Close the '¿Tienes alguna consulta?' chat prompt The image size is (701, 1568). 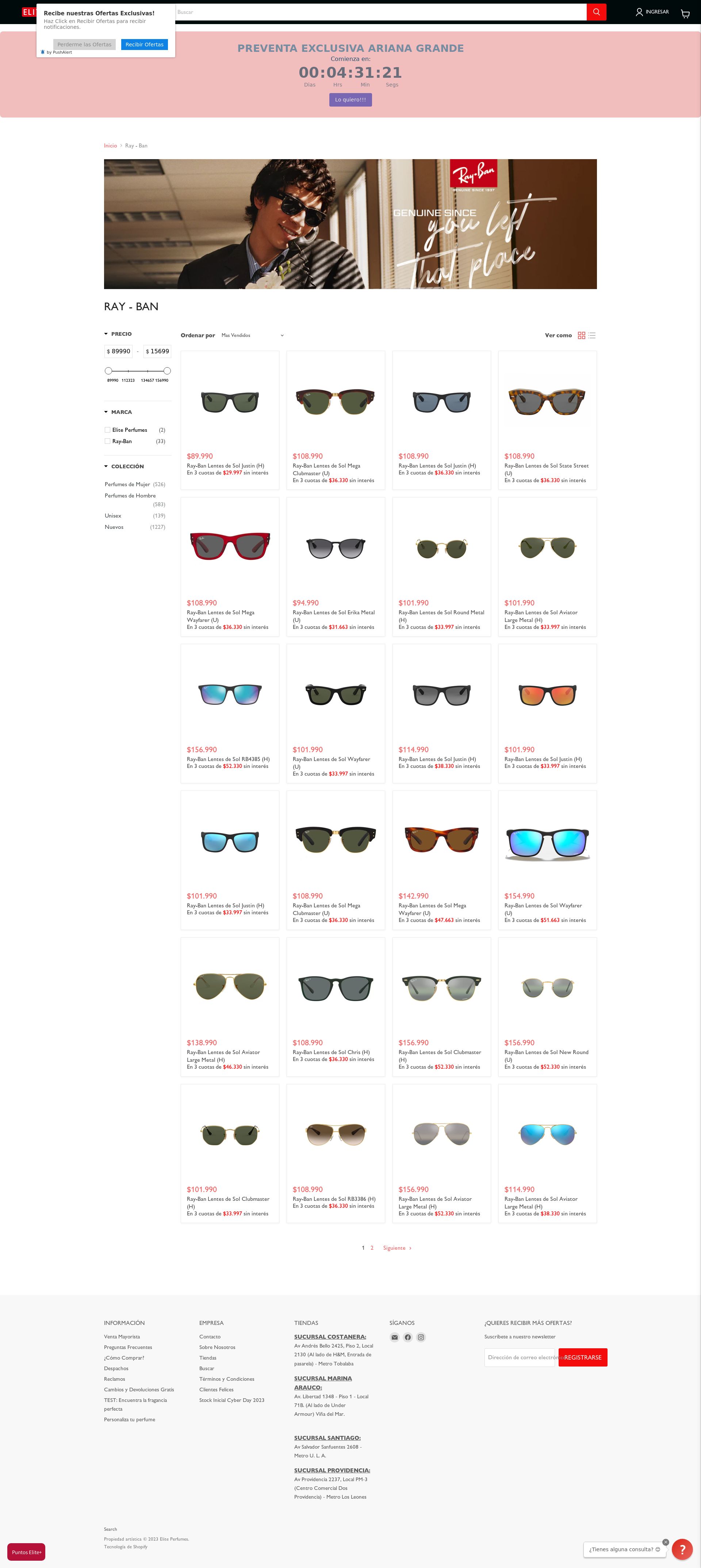coord(666,1542)
